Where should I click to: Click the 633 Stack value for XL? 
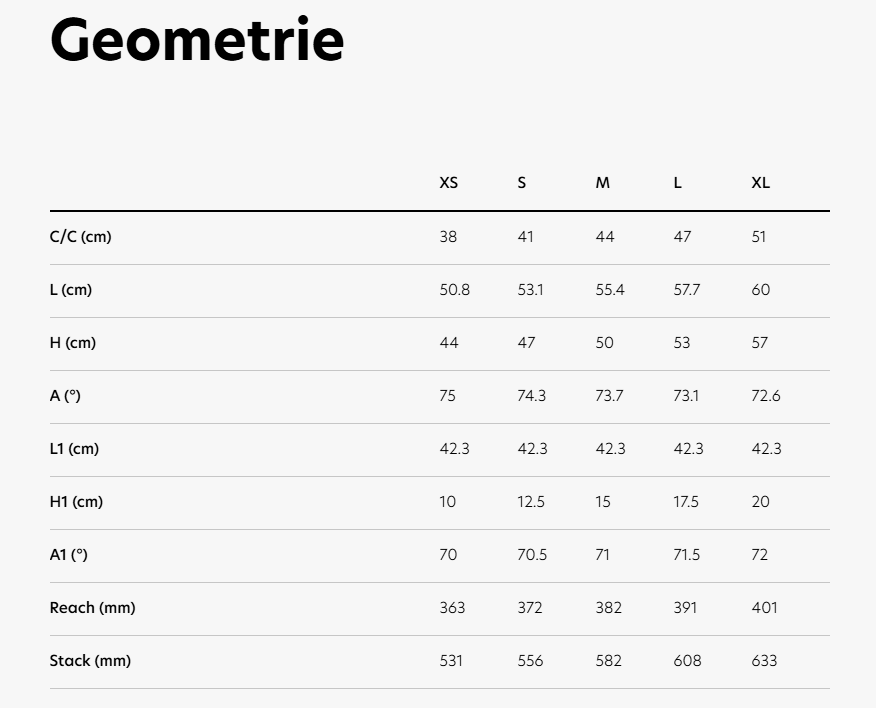pos(764,661)
